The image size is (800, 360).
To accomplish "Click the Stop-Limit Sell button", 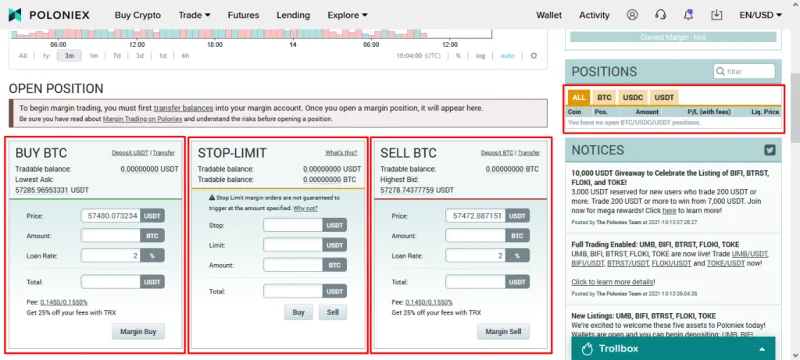I will pyautogui.click(x=333, y=312).
